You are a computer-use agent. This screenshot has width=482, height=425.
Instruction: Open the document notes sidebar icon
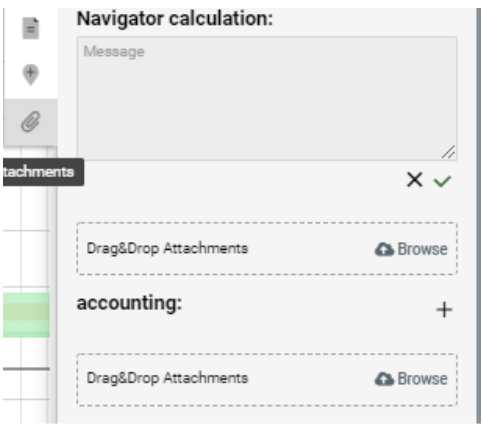[x=31, y=28]
